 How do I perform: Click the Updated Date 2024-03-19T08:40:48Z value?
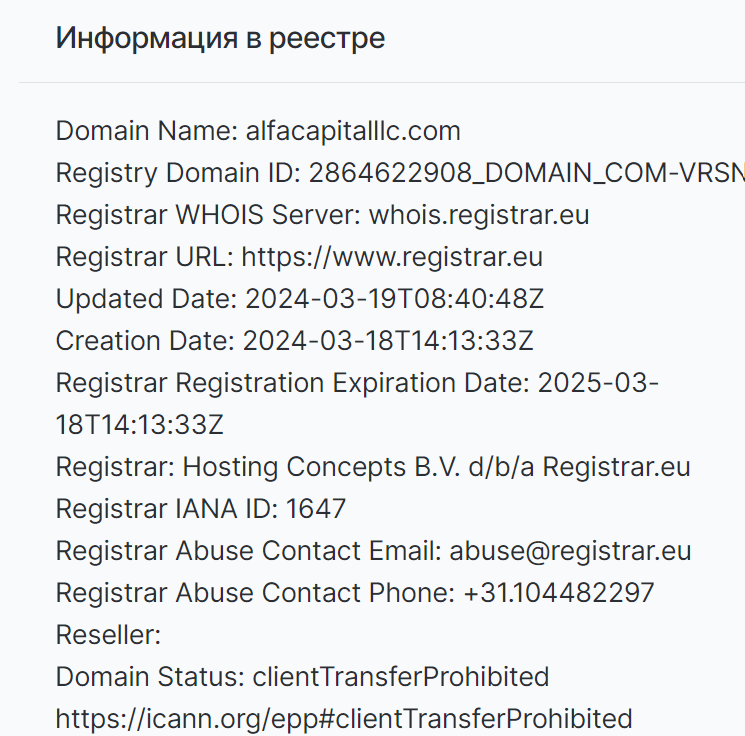[394, 299]
